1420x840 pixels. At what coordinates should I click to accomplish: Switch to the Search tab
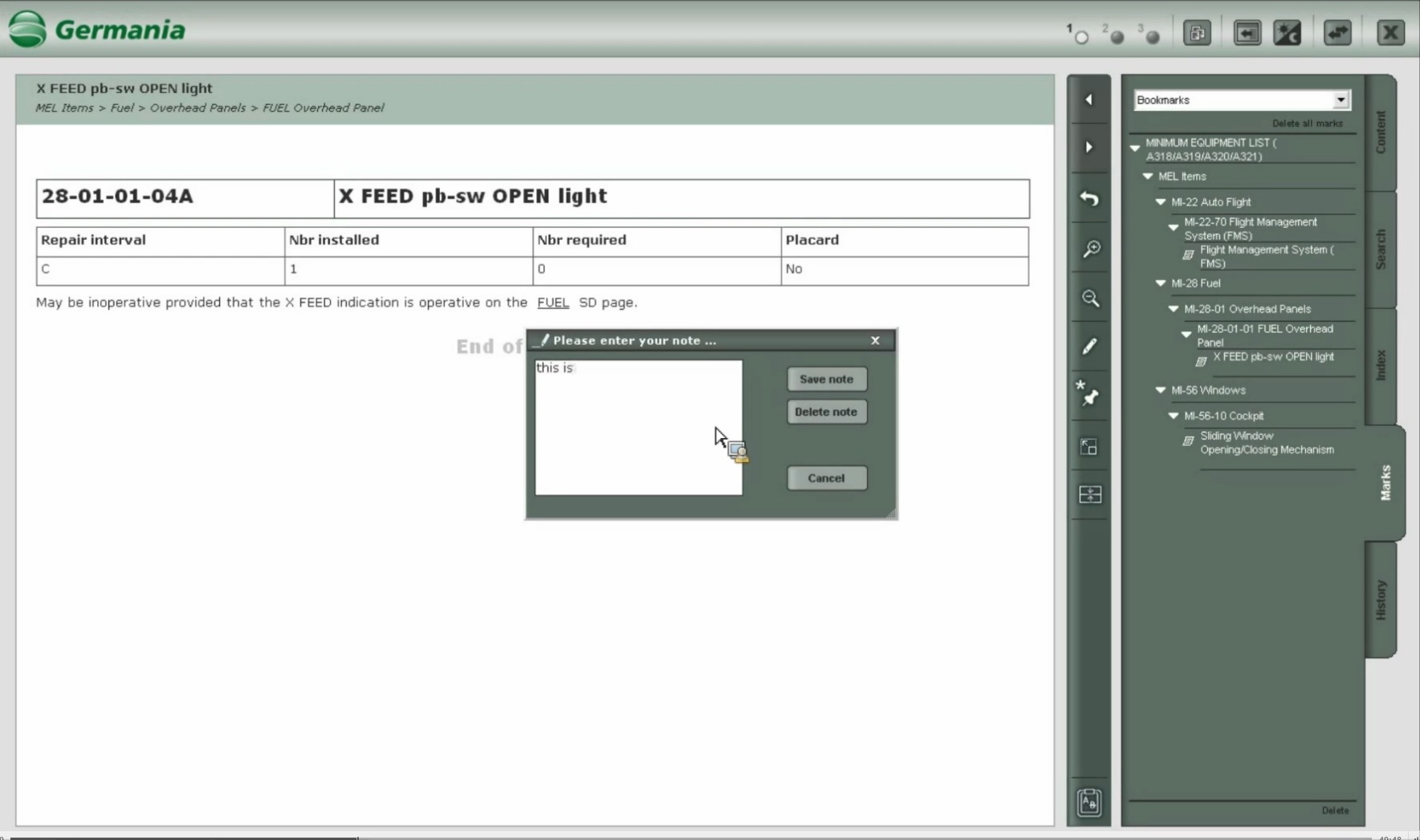coord(1381,250)
